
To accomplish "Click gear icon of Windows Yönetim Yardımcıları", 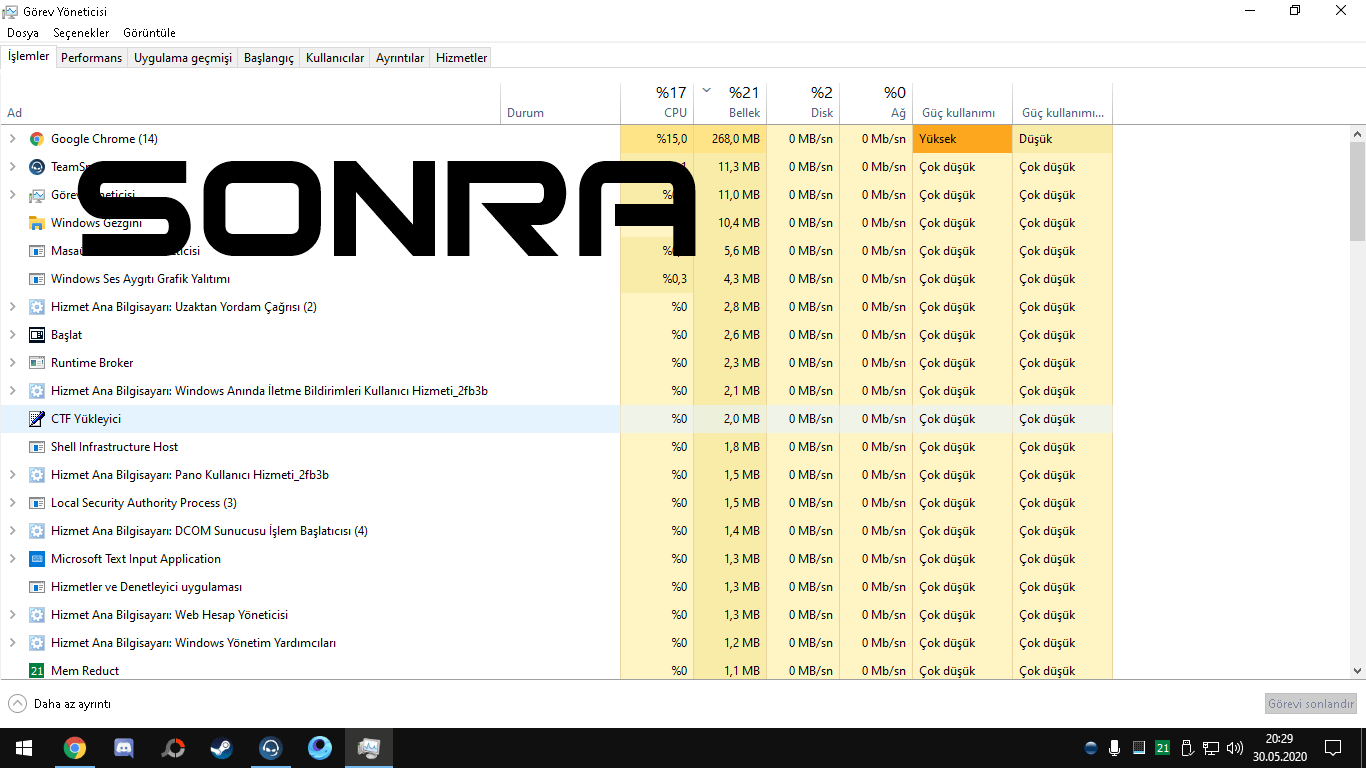I will click(x=37, y=643).
